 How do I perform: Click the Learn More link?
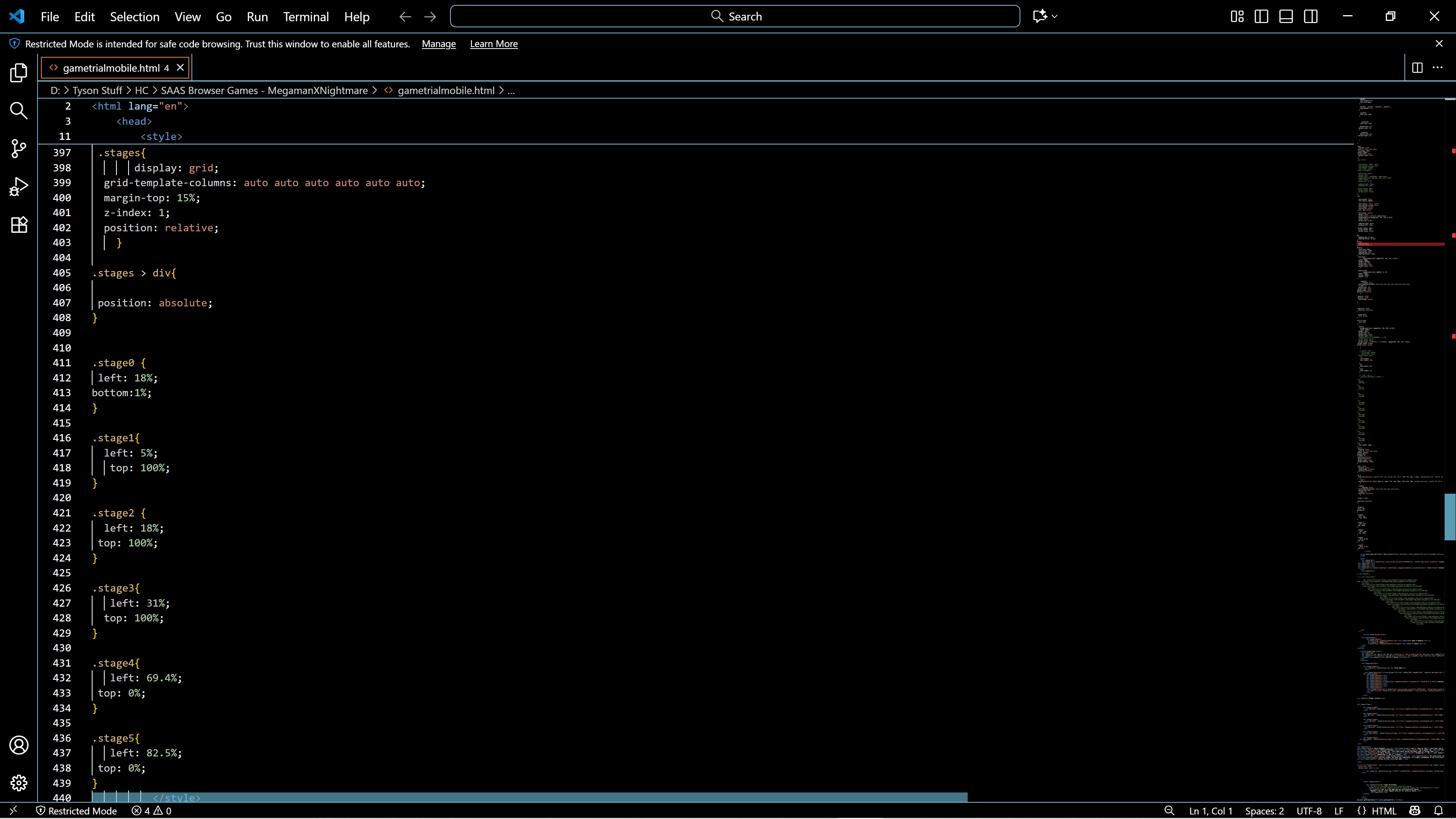[493, 44]
